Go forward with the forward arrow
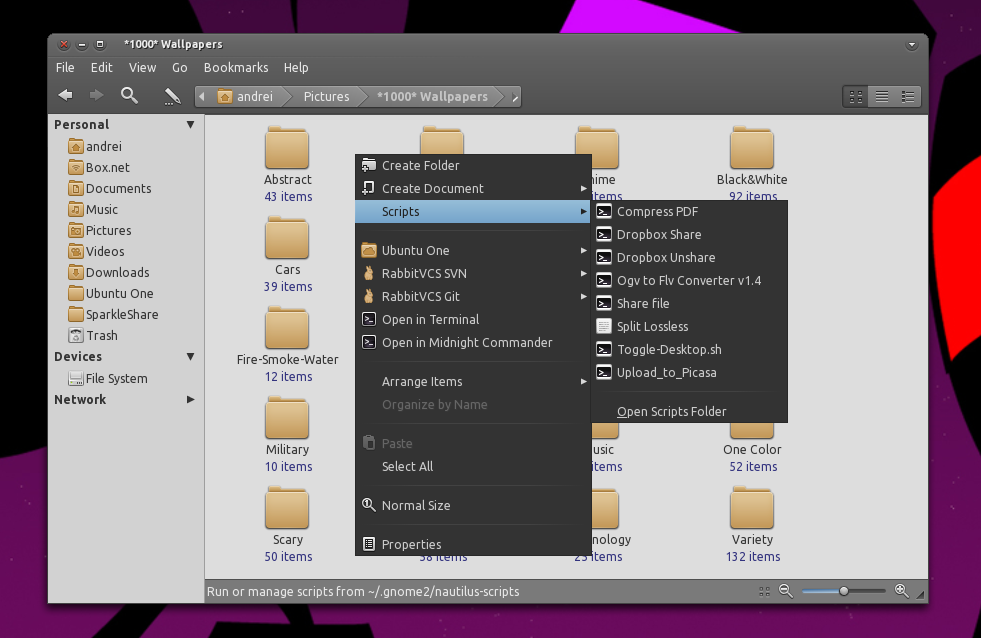 point(96,95)
